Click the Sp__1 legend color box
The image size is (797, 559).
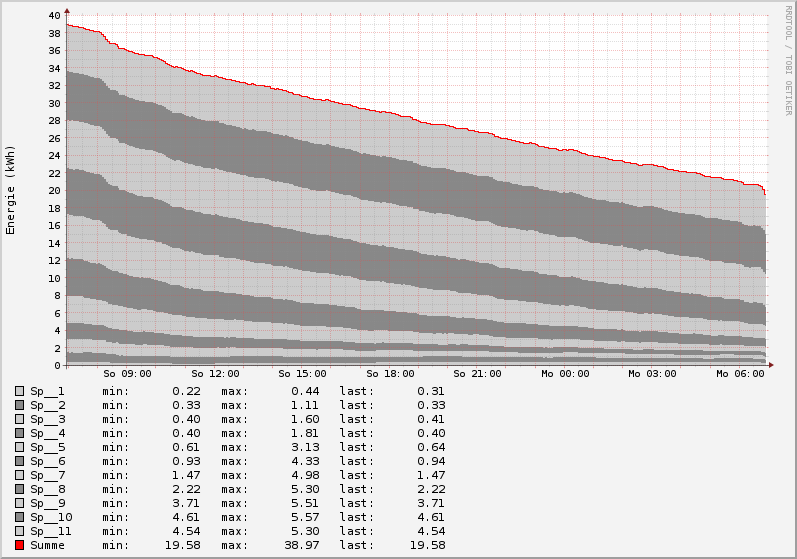pos(19,391)
